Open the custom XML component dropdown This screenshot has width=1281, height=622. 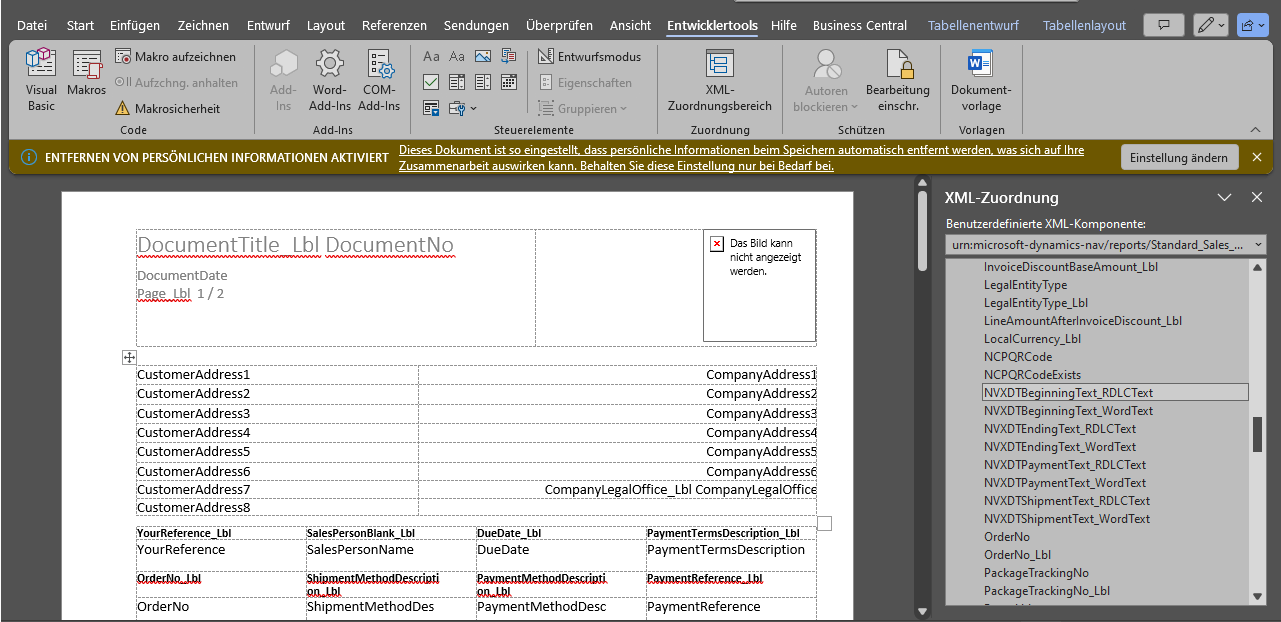point(1257,244)
